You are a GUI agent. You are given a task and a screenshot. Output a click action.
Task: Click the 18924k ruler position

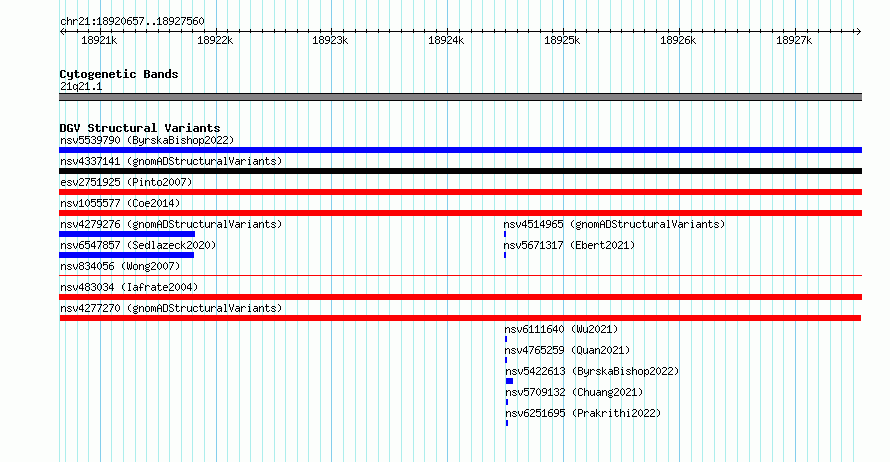[x=446, y=40]
